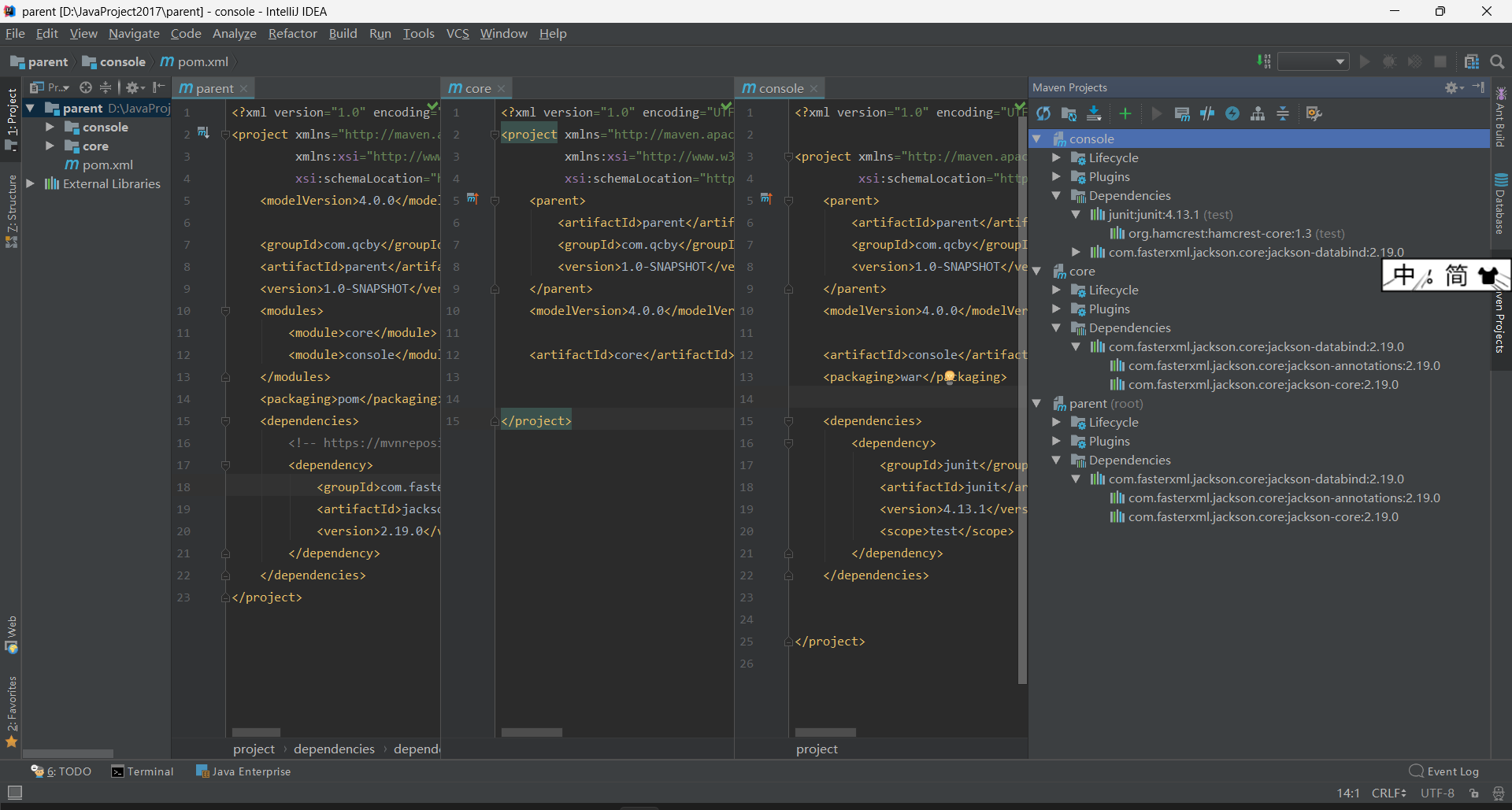The height and width of the screenshot is (810, 1512).
Task: Open Maven Projects panel gear menu
Action: pyautogui.click(x=1454, y=87)
